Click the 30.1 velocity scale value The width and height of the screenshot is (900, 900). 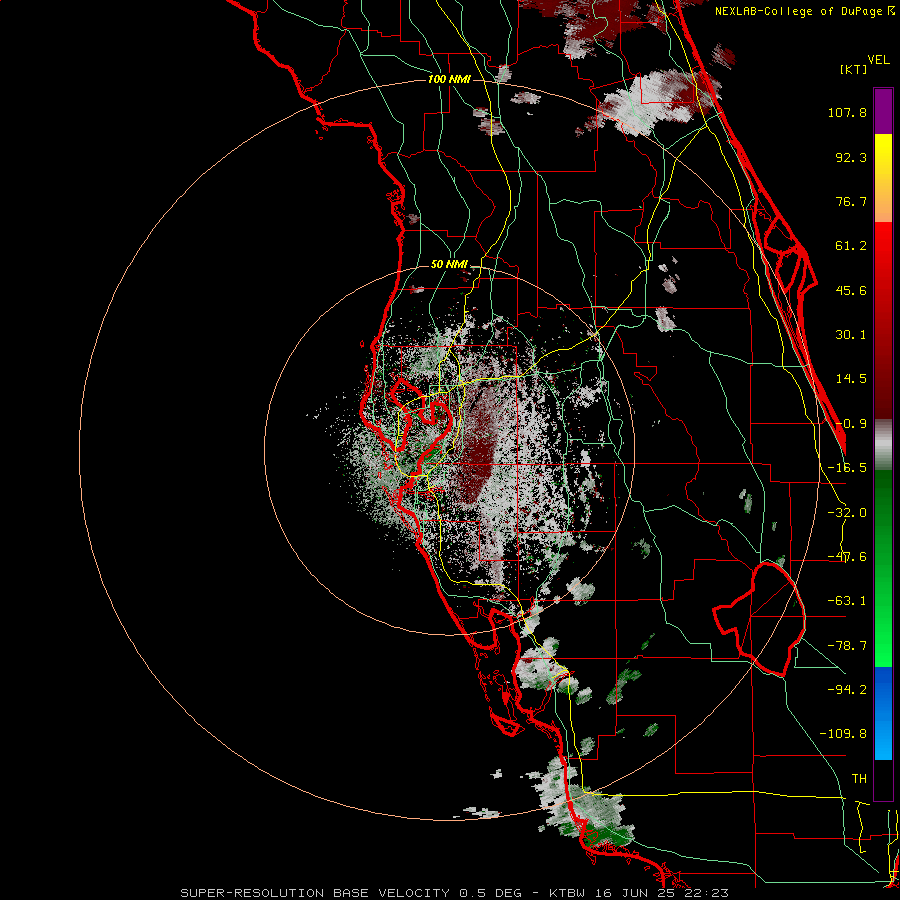click(851, 335)
